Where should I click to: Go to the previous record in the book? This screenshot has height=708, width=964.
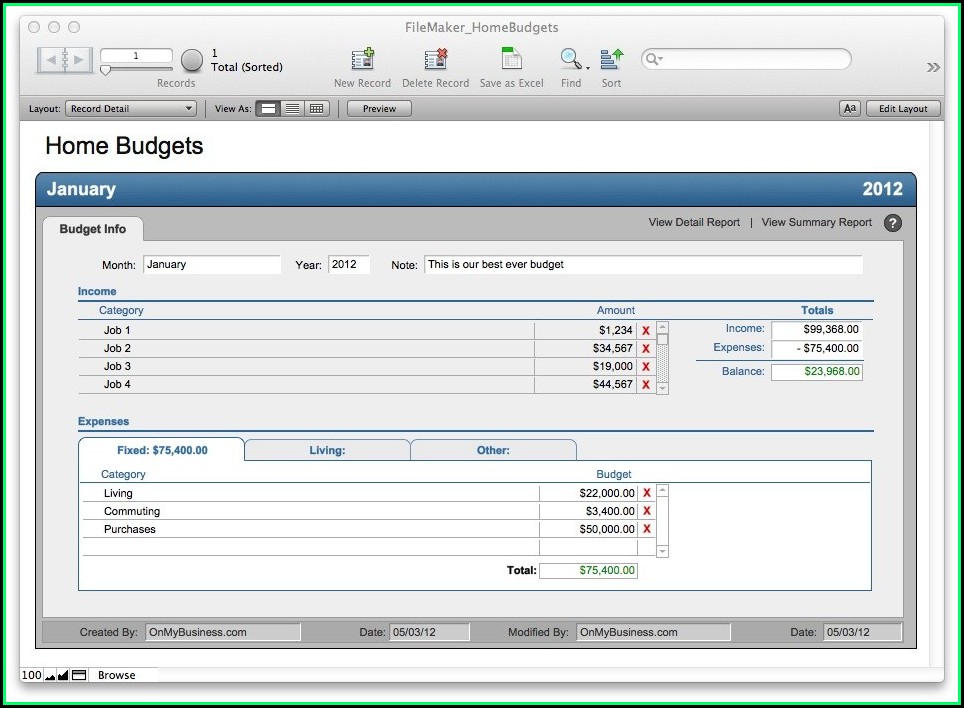click(50, 60)
